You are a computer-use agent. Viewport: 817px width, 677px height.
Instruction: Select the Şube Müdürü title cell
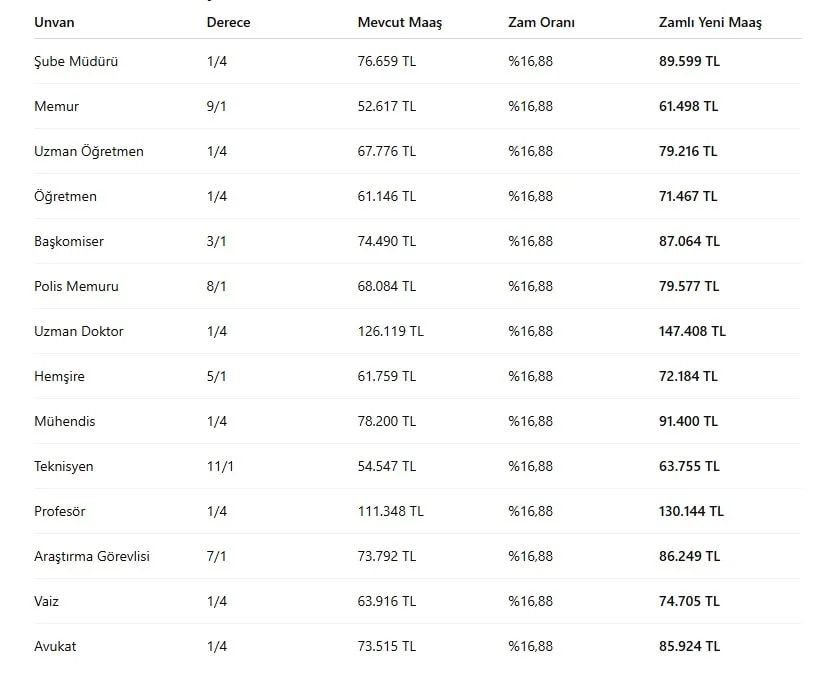pos(76,61)
